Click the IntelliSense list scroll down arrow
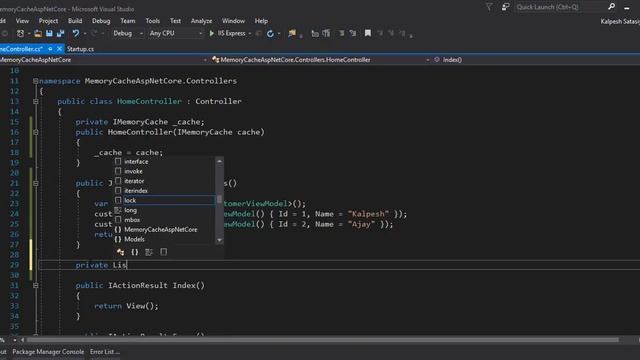 (x=220, y=240)
